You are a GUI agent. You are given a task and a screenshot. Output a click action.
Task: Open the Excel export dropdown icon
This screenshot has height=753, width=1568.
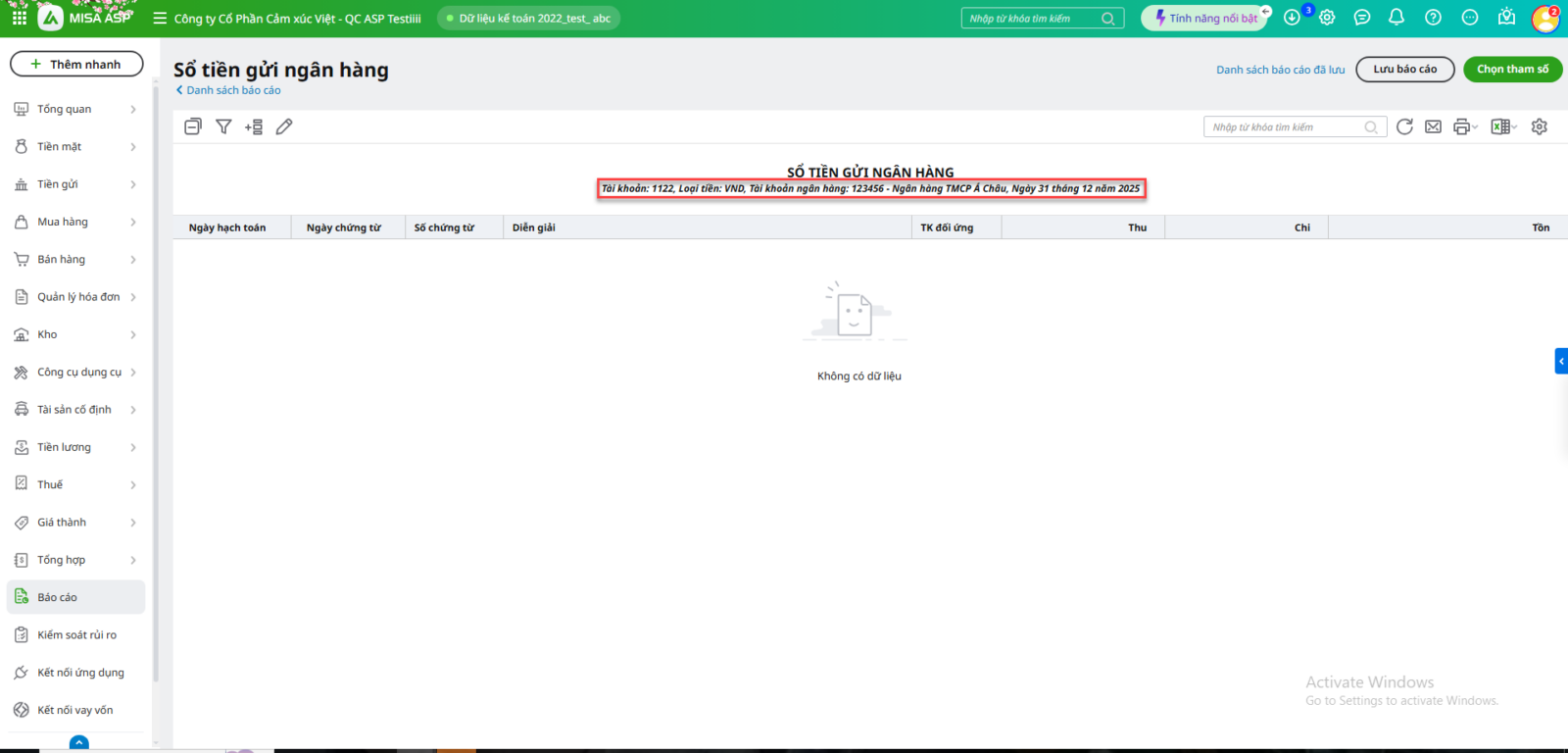point(1503,126)
